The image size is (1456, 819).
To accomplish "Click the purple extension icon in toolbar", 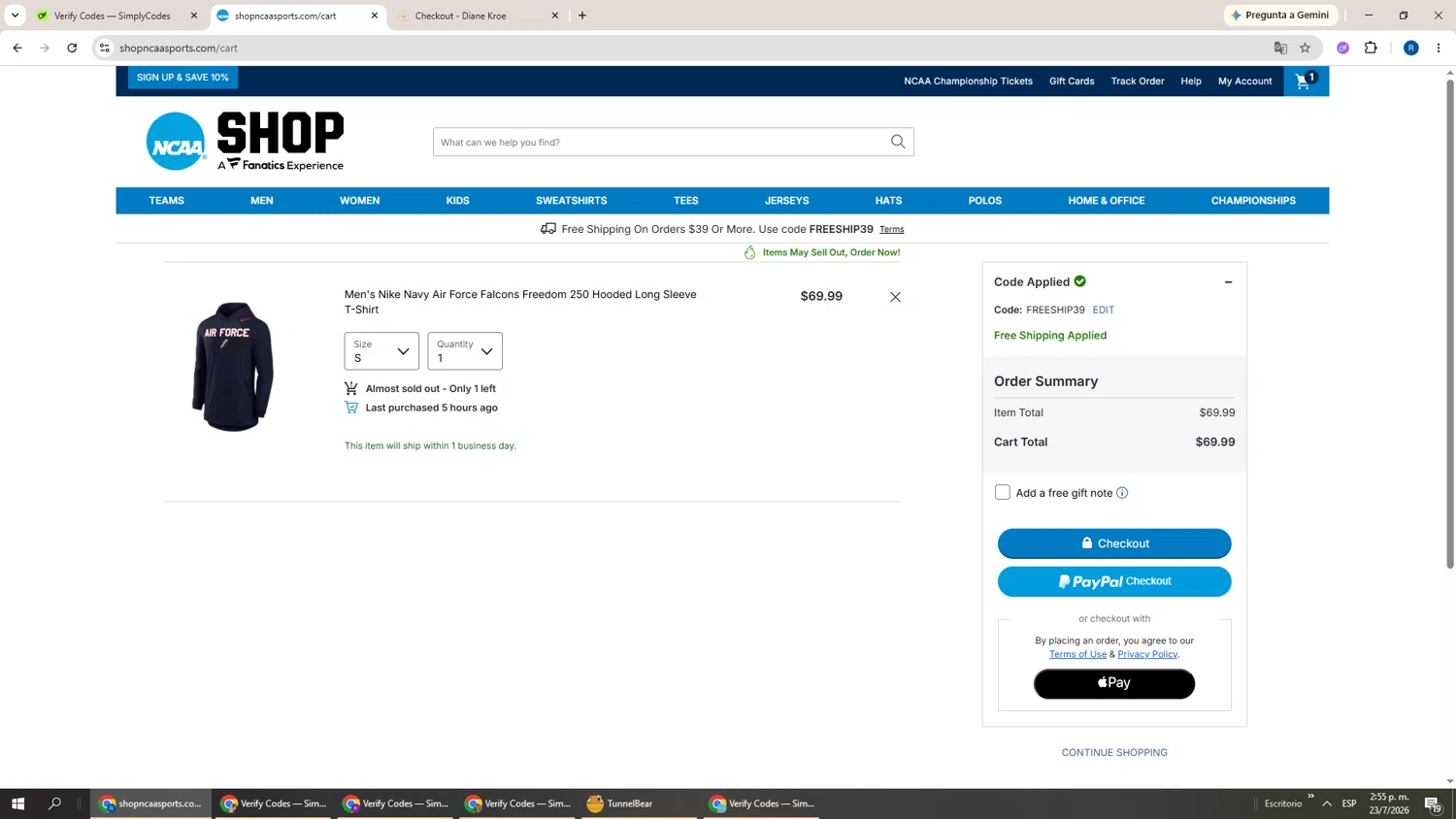I will 1342,48.
